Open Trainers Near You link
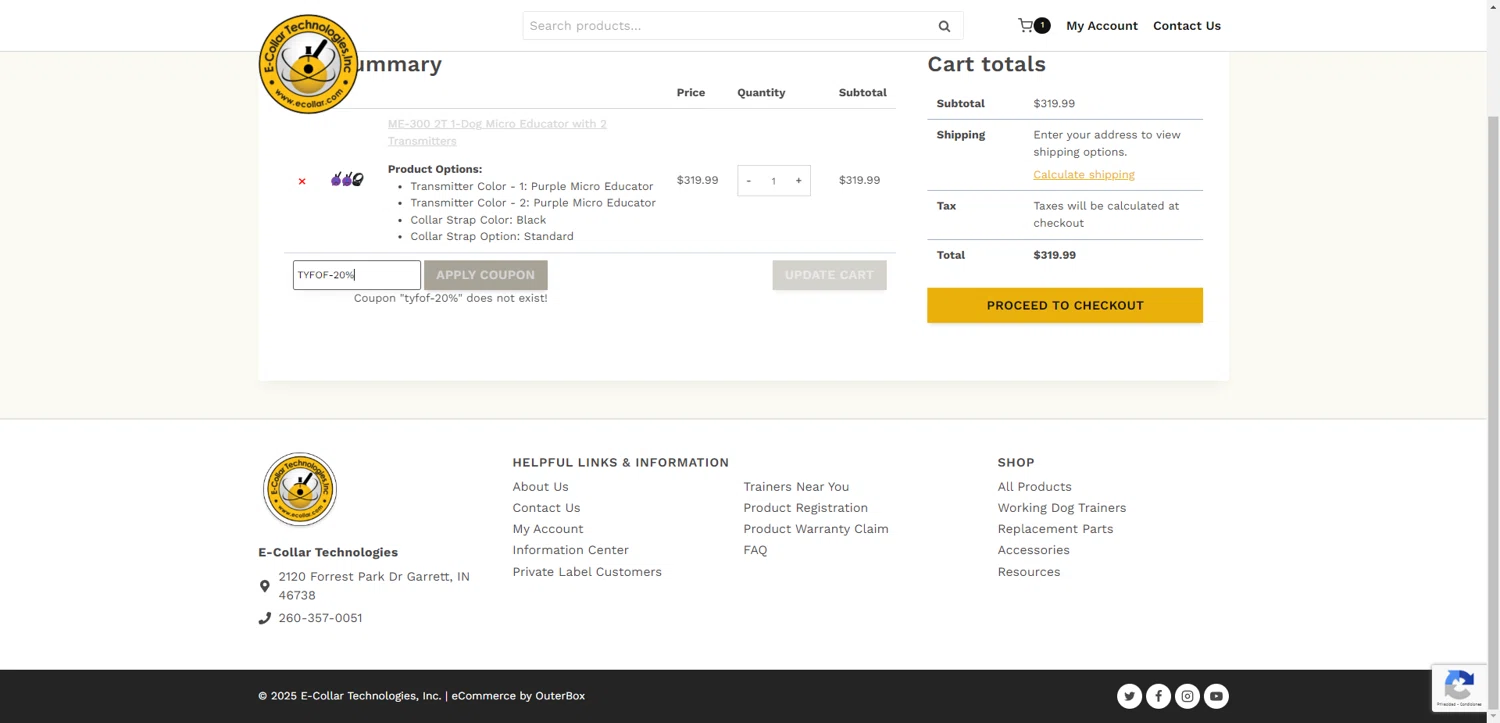Viewport: 1500px width, 723px height. click(x=796, y=487)
